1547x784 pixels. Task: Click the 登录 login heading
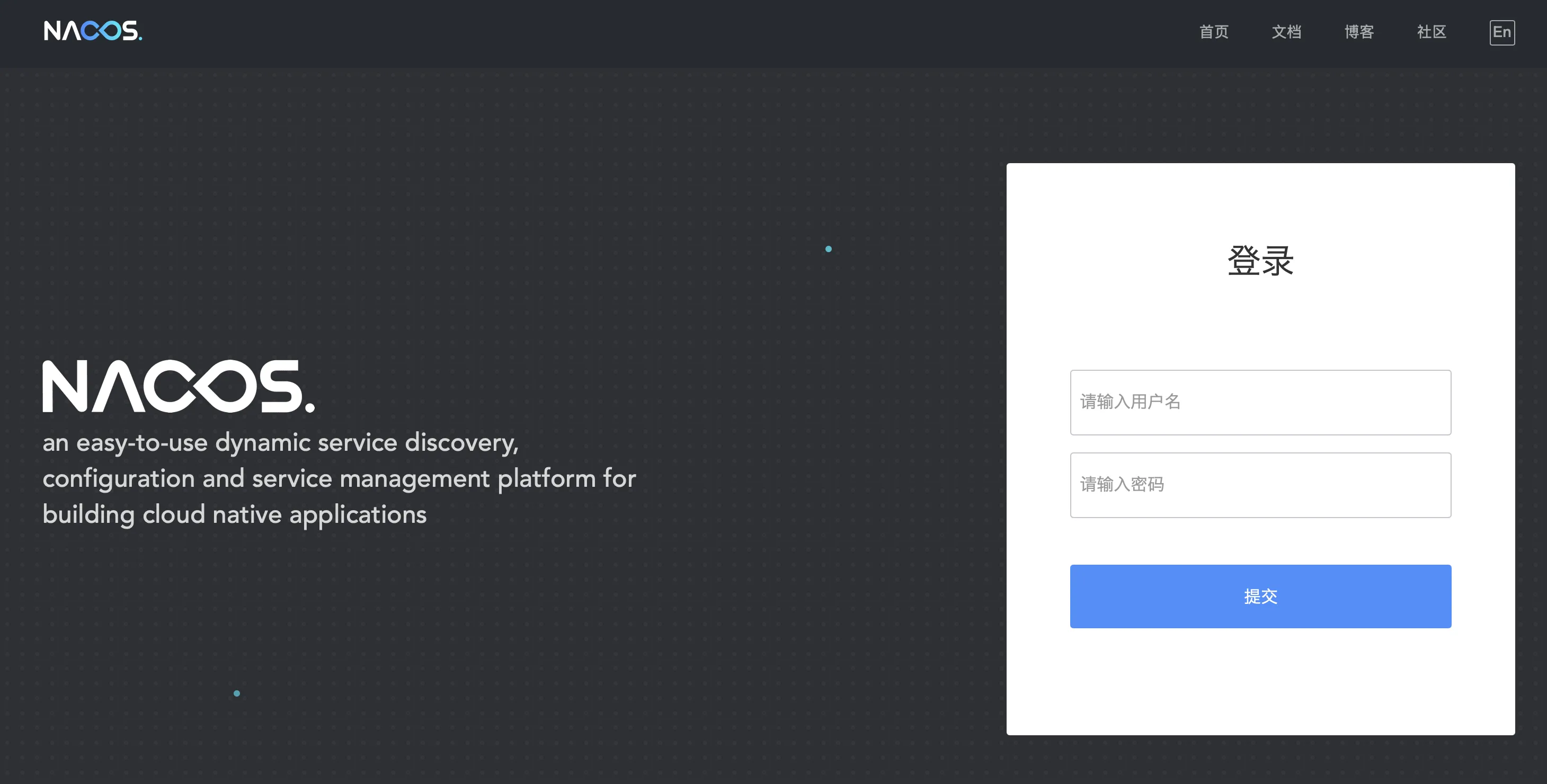click(x=1260, y=261)
